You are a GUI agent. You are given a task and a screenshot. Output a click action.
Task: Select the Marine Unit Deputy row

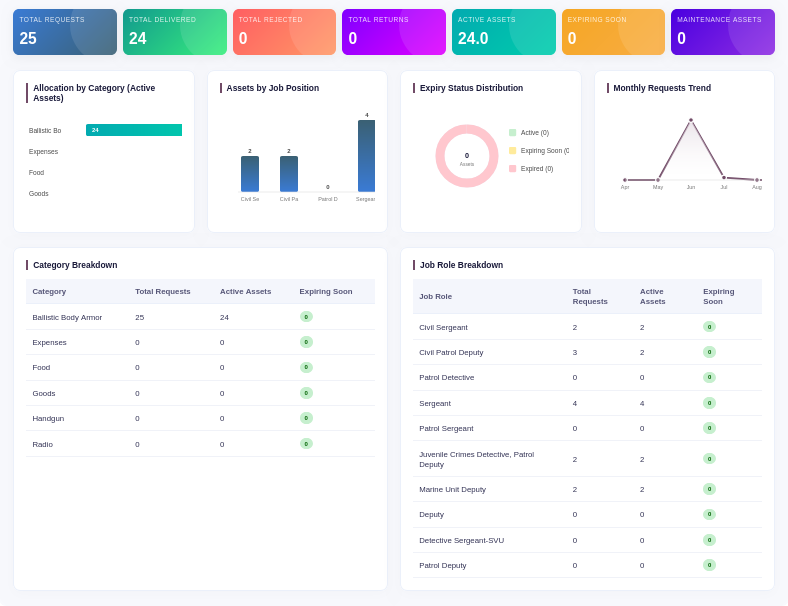(x=587, y=489)
